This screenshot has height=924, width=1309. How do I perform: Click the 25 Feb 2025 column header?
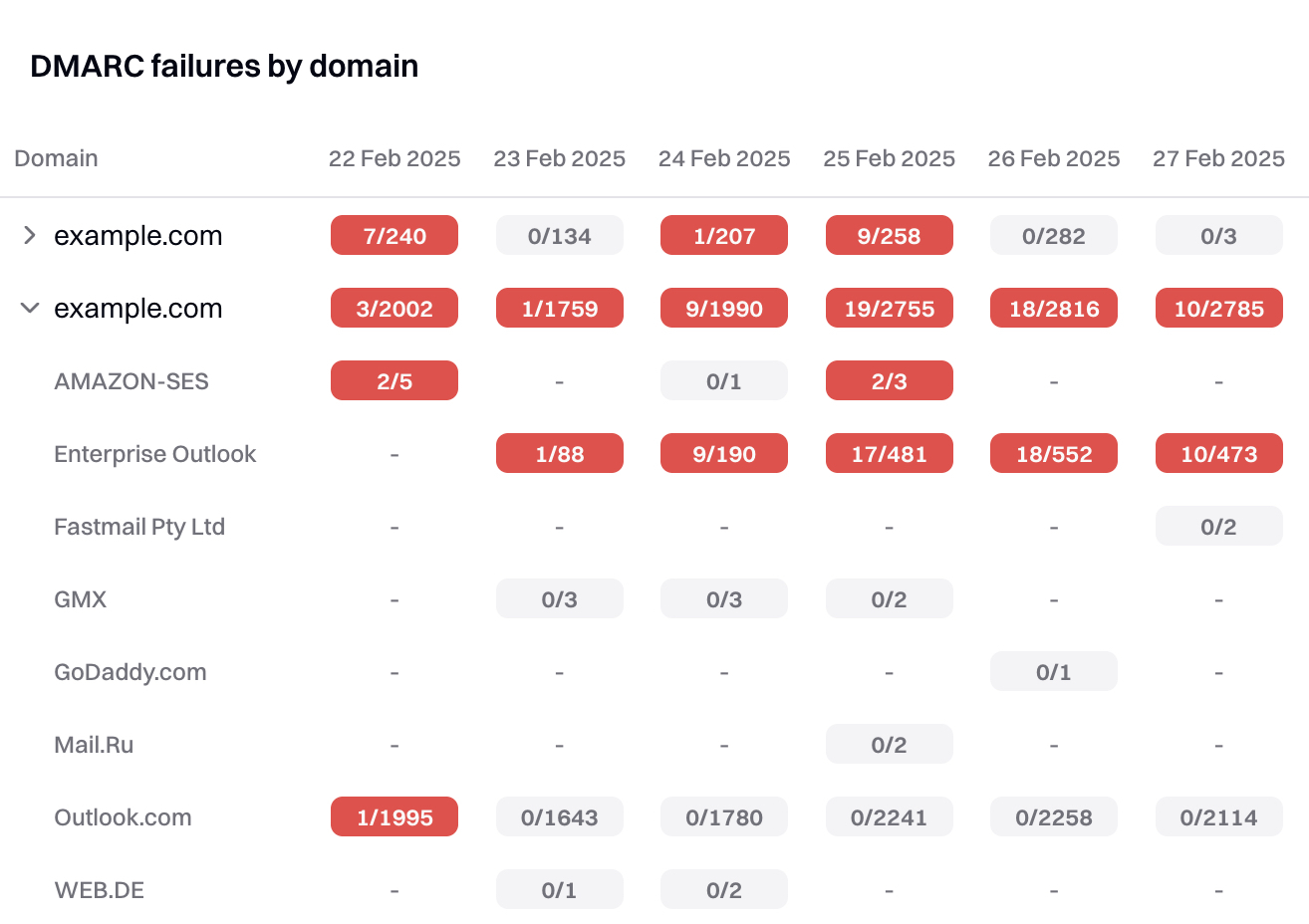[890, 158]
